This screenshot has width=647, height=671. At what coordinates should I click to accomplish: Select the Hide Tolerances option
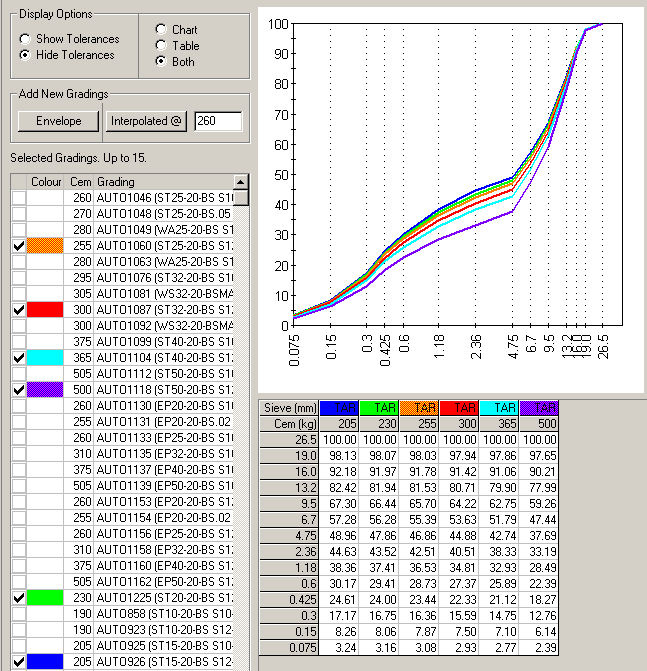click(25, 55)
